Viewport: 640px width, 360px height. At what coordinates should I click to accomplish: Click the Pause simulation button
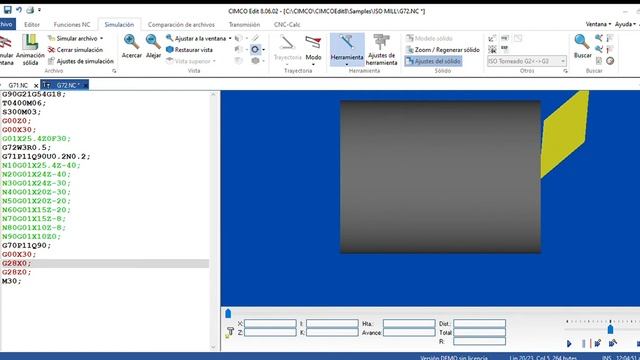584,344
